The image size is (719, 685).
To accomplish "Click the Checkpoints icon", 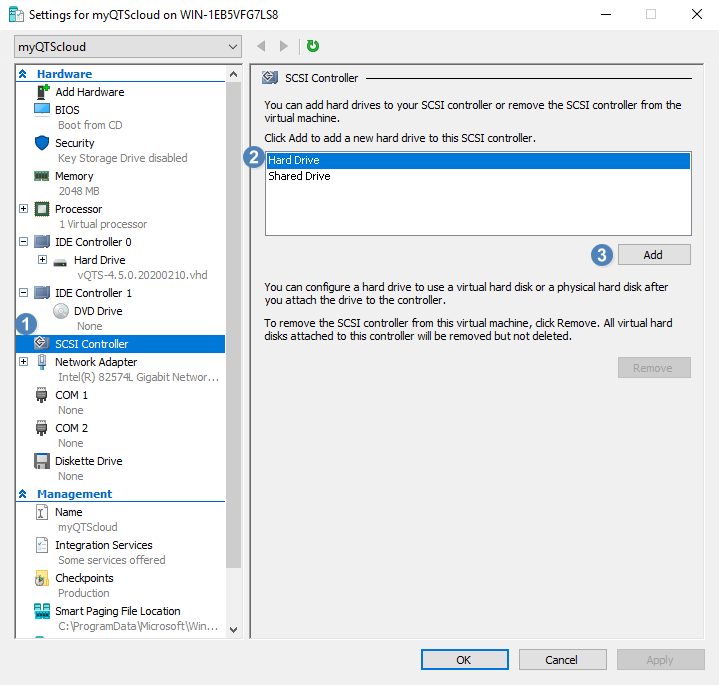I will (x=41, y=578).
